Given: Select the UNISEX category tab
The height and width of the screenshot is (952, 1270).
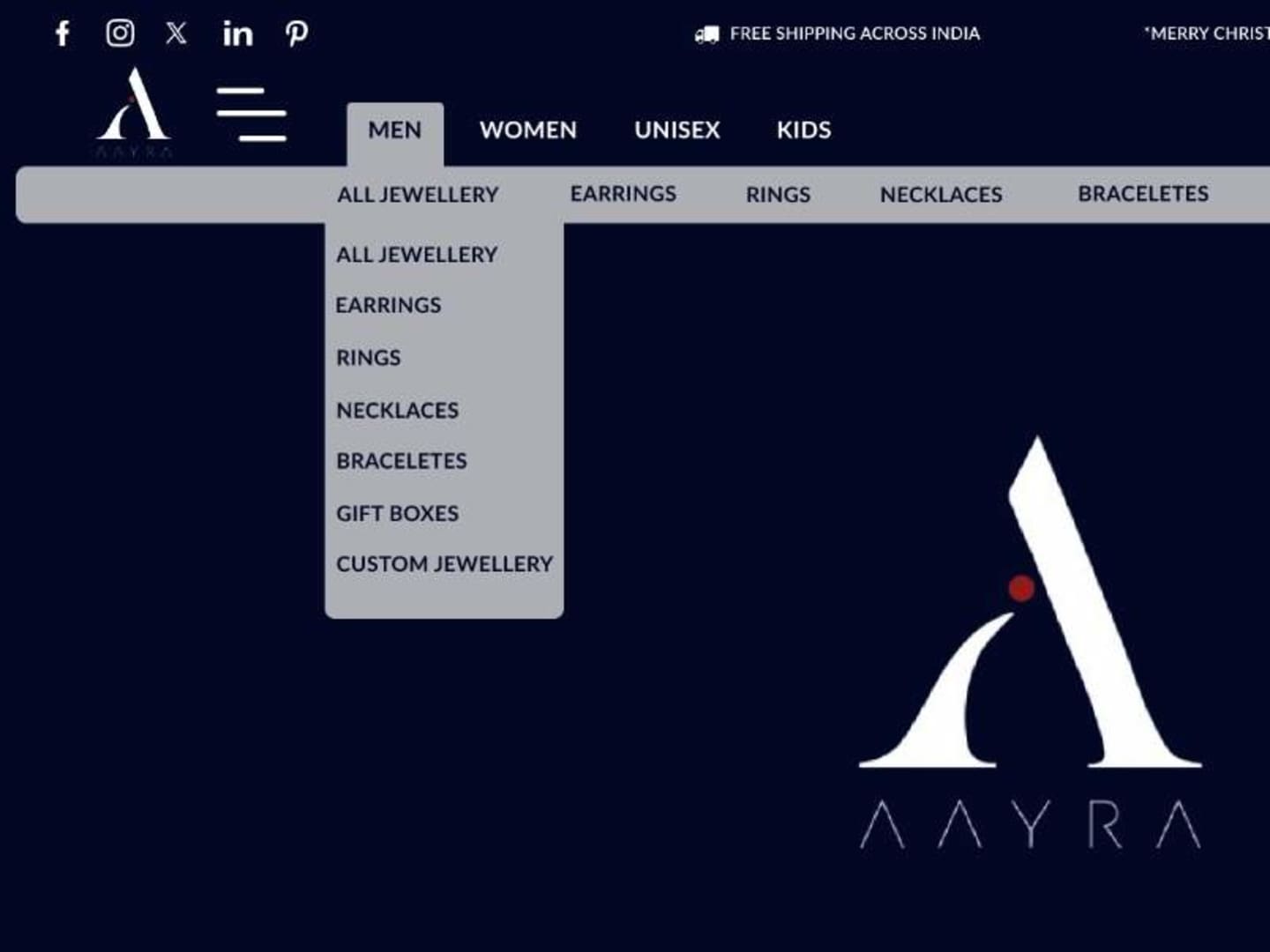Looking at the screenshot, I should pos(677,130).
